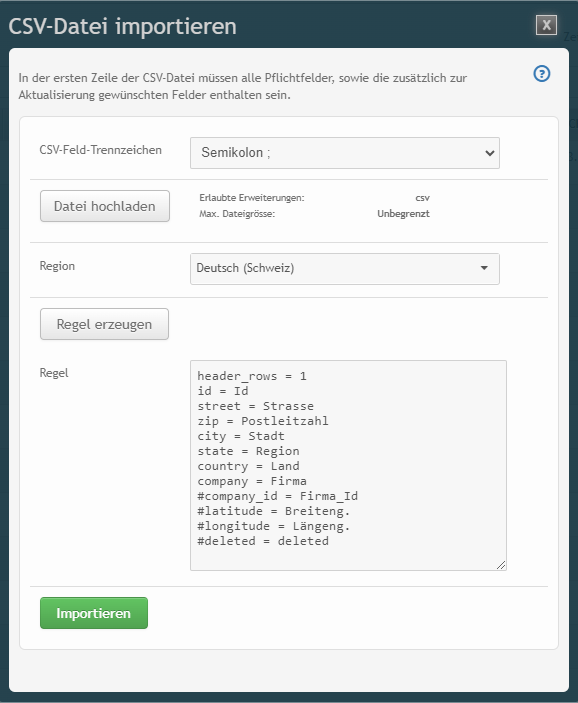Close the CSV-Datei importieren dialog
Screen dimensions: 578x703
tap(546, 25)
